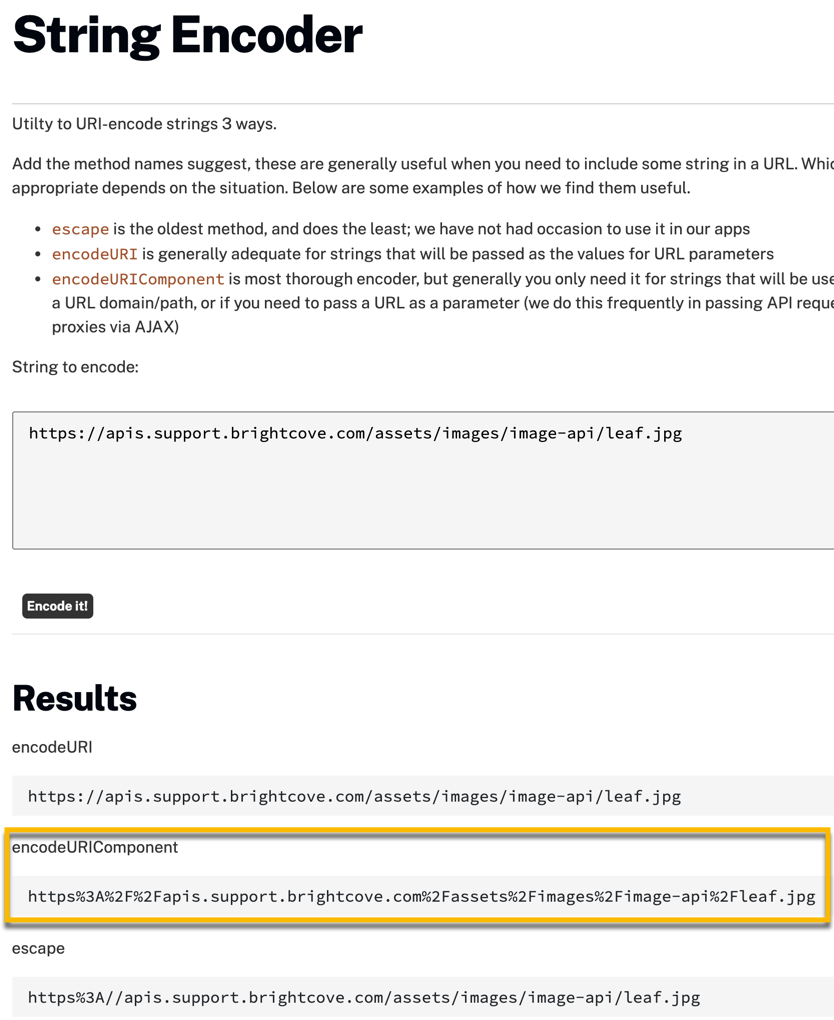Click the Results section heading
Image resolution: width=834 pixels, height=1020 pixels.
click(75, 698)
